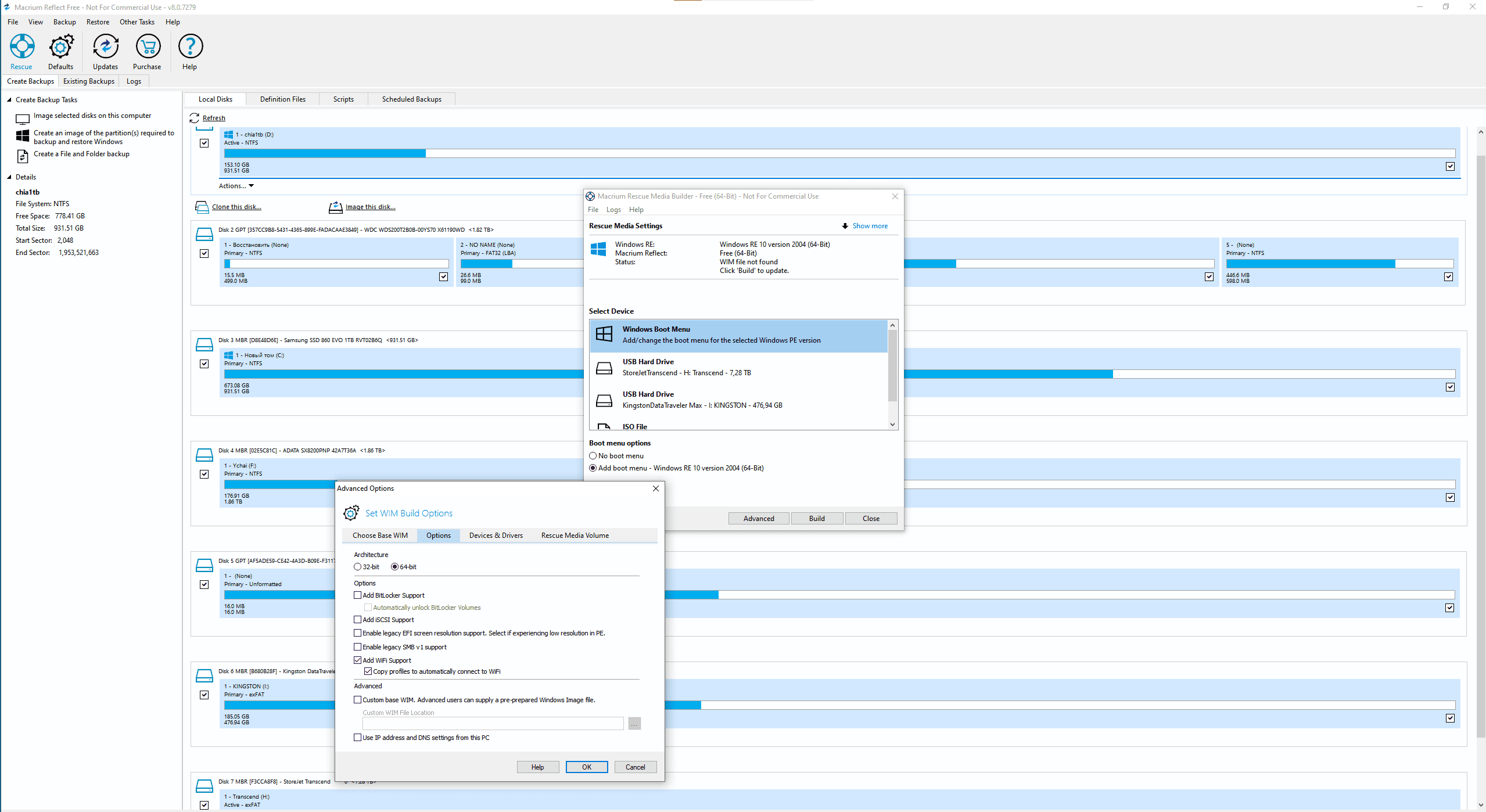
Task: Uncheck Add WiFi Support option
Action: pos(358,660)
